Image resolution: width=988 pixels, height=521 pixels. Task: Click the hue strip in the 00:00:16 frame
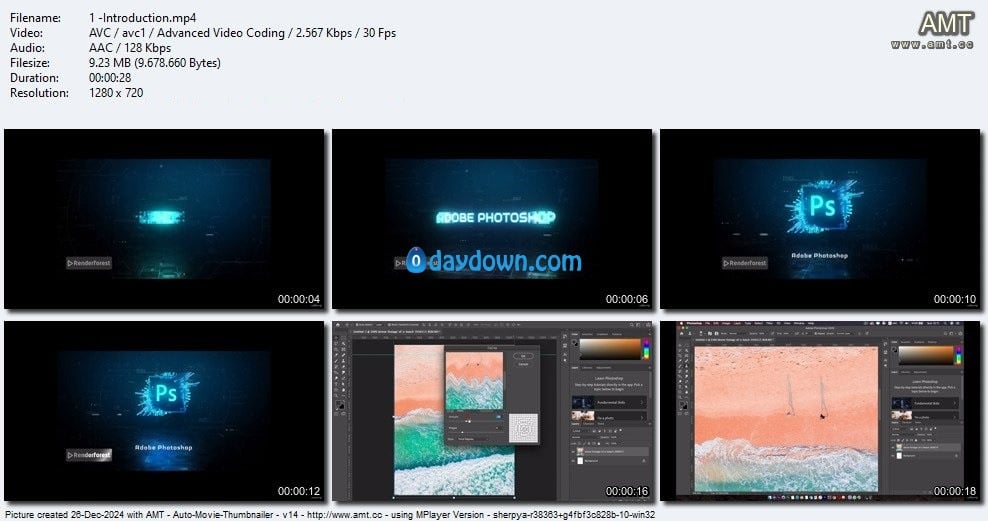click(x=645, y=350)
